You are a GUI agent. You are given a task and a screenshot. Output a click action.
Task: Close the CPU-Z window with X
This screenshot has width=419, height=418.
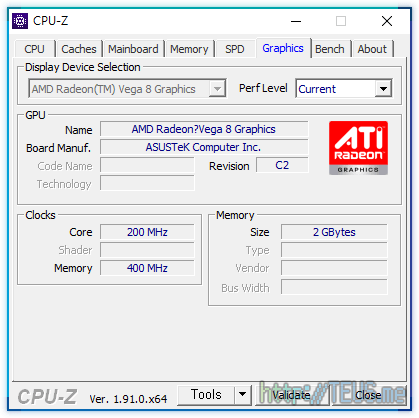click(387, 21)
